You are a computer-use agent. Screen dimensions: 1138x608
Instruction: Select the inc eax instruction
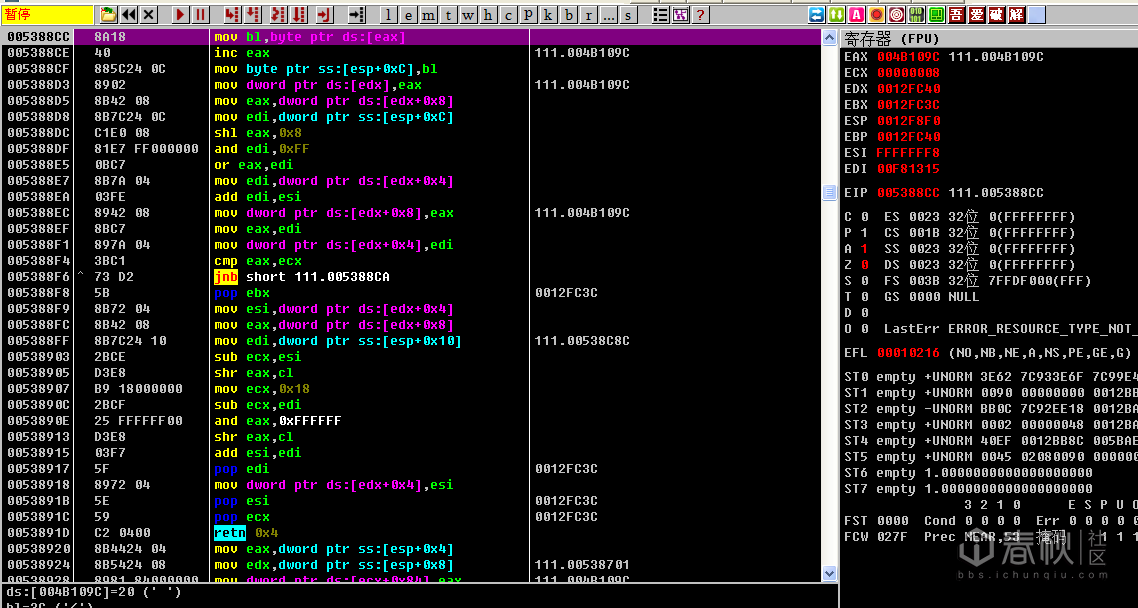pyautogui.click(x=242, y=53)
